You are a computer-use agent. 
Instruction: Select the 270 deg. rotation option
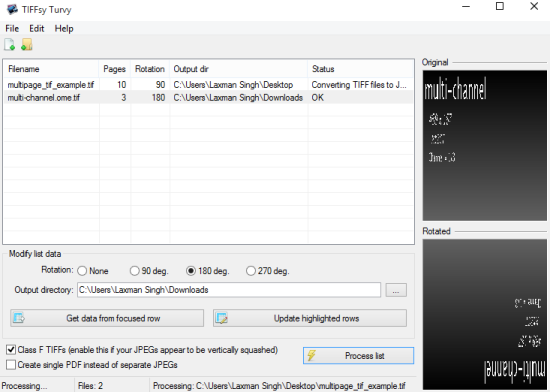click(x=267, y=271)
